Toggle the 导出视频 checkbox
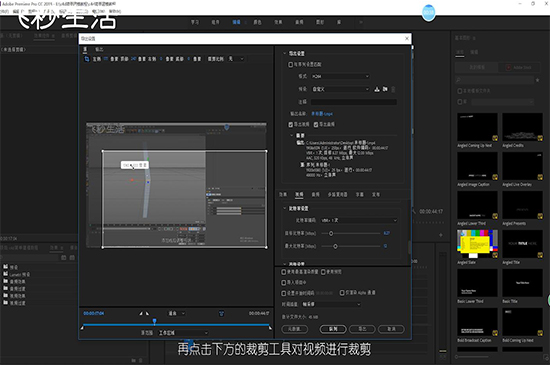 coord(290,124)
